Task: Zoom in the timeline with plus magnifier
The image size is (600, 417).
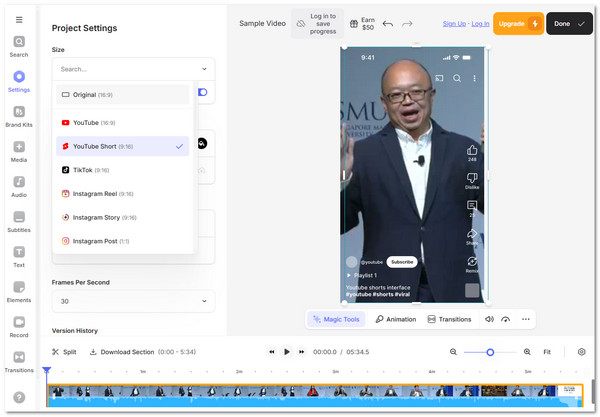Action: coord(527,352)
